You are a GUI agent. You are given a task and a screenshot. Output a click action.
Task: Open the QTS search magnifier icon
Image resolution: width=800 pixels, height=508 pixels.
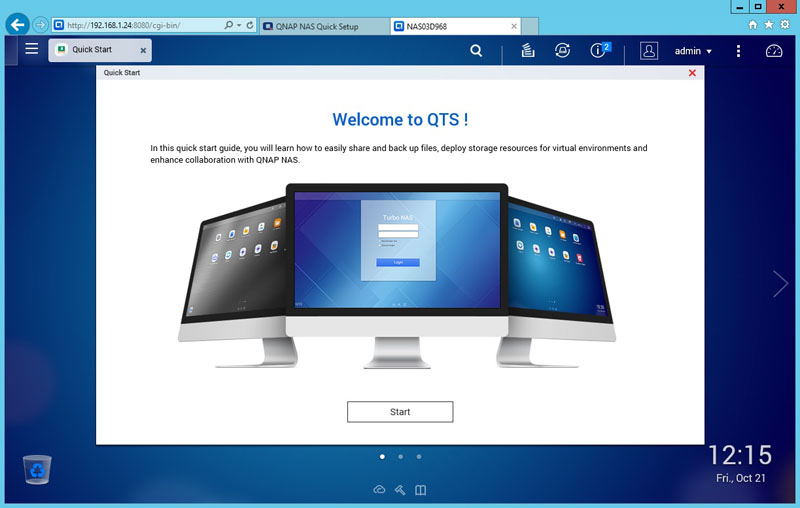coord(476,50)
